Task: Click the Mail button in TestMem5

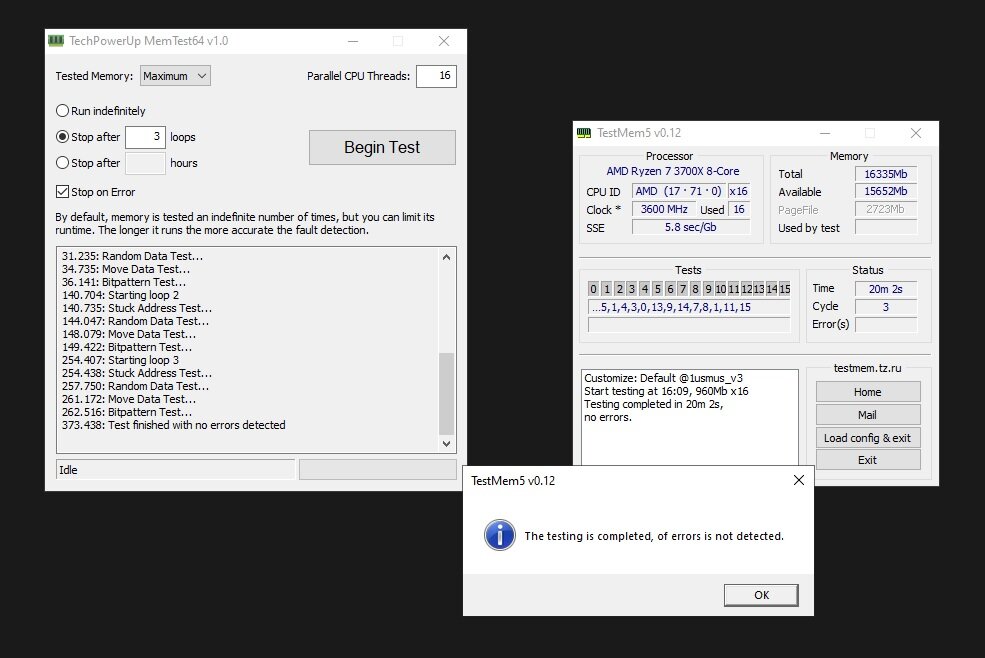Action: coord(868,415)
